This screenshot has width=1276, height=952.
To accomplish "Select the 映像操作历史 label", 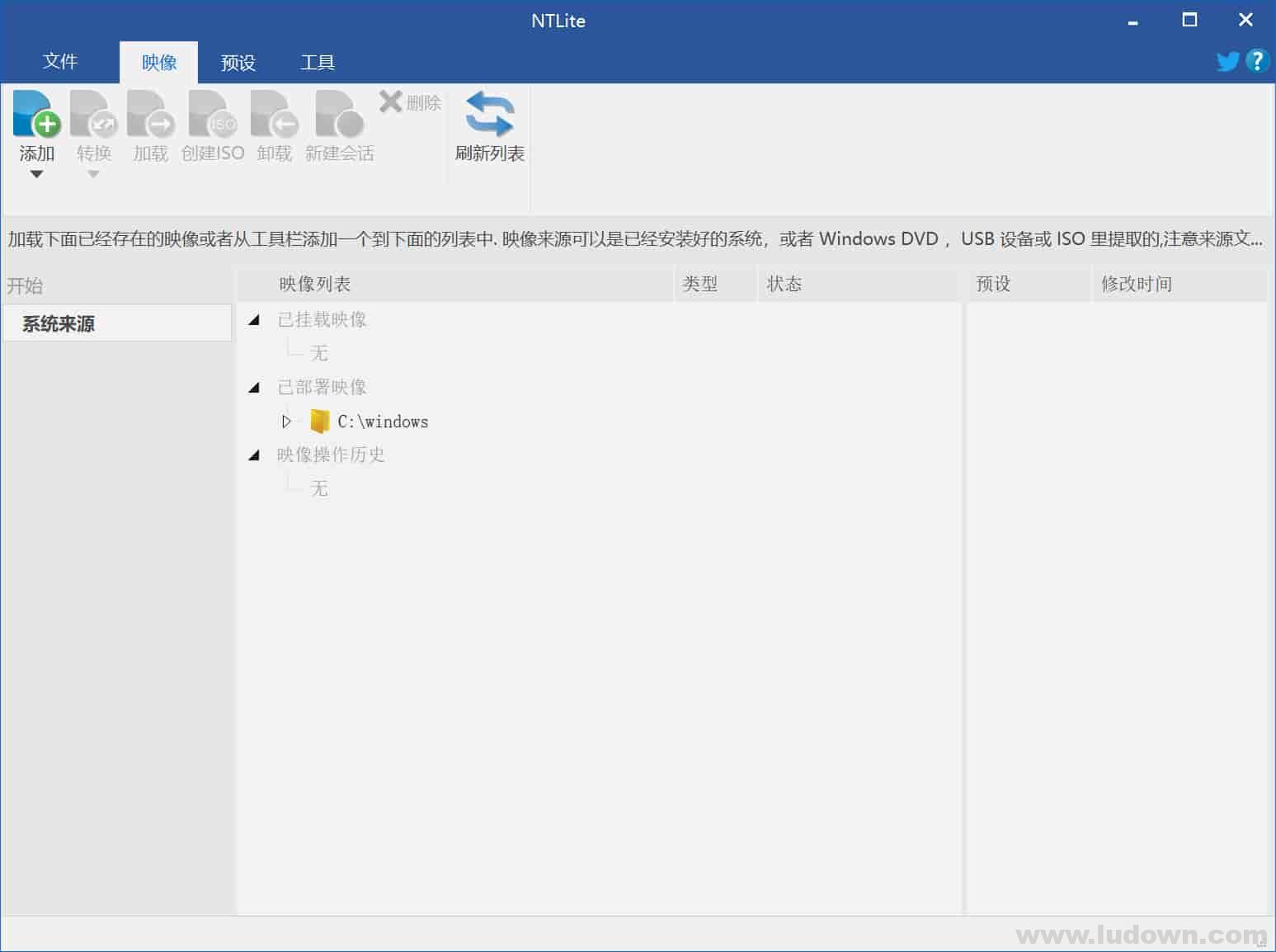I will coord(331,455).
